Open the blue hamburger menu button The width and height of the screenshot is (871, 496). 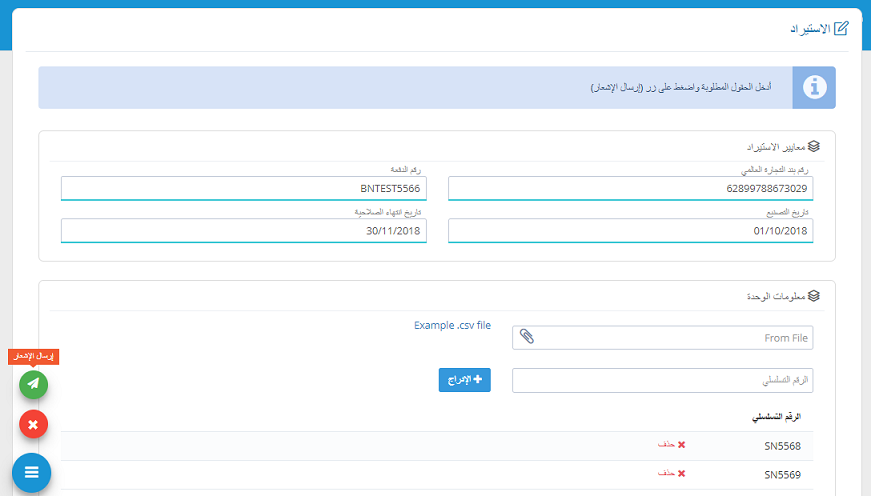point(31,472)
